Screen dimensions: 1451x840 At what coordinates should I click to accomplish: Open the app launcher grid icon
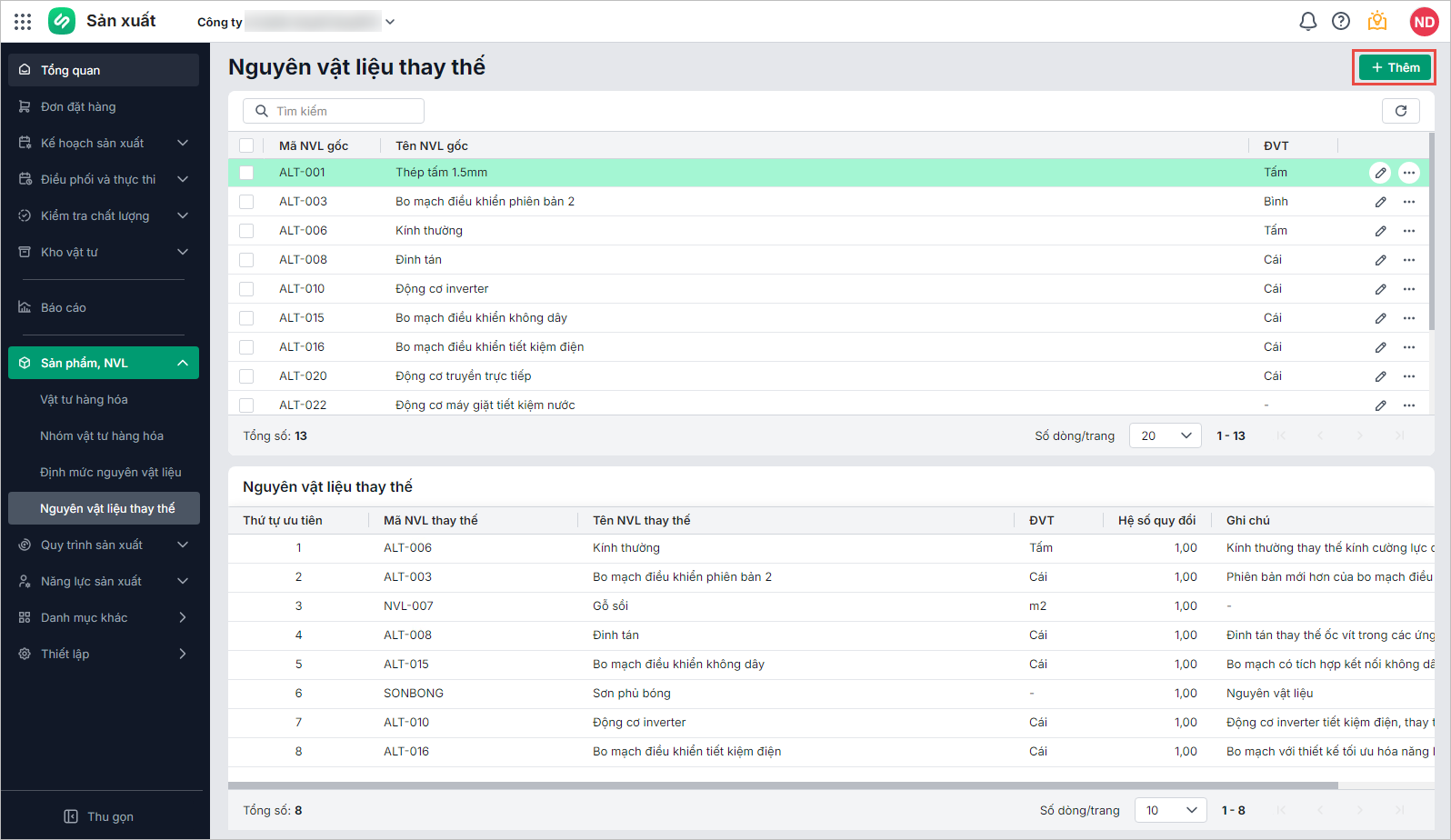click(x=23, y=22)
